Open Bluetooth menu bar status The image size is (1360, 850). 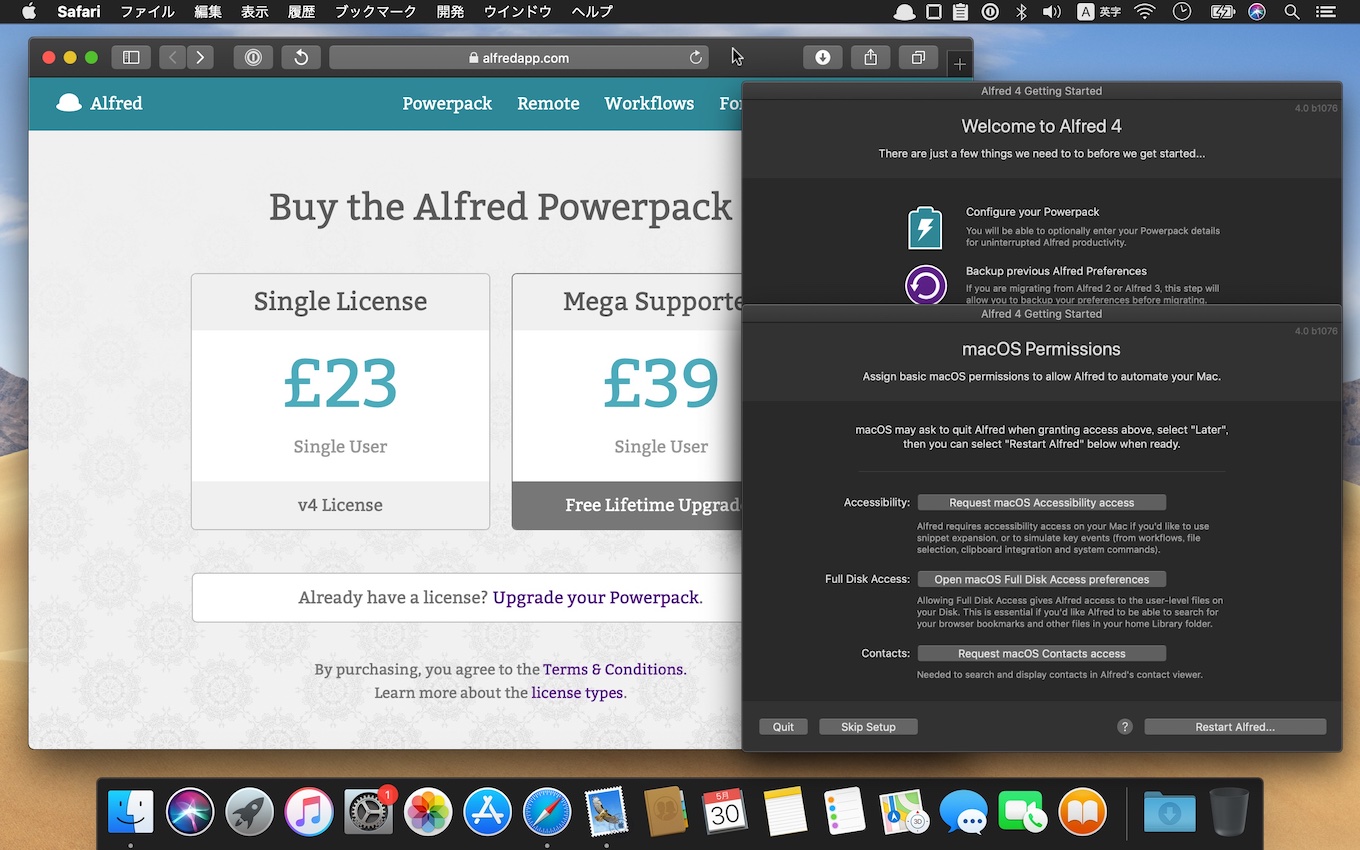pyautogui.click(x=1021, y=12)
